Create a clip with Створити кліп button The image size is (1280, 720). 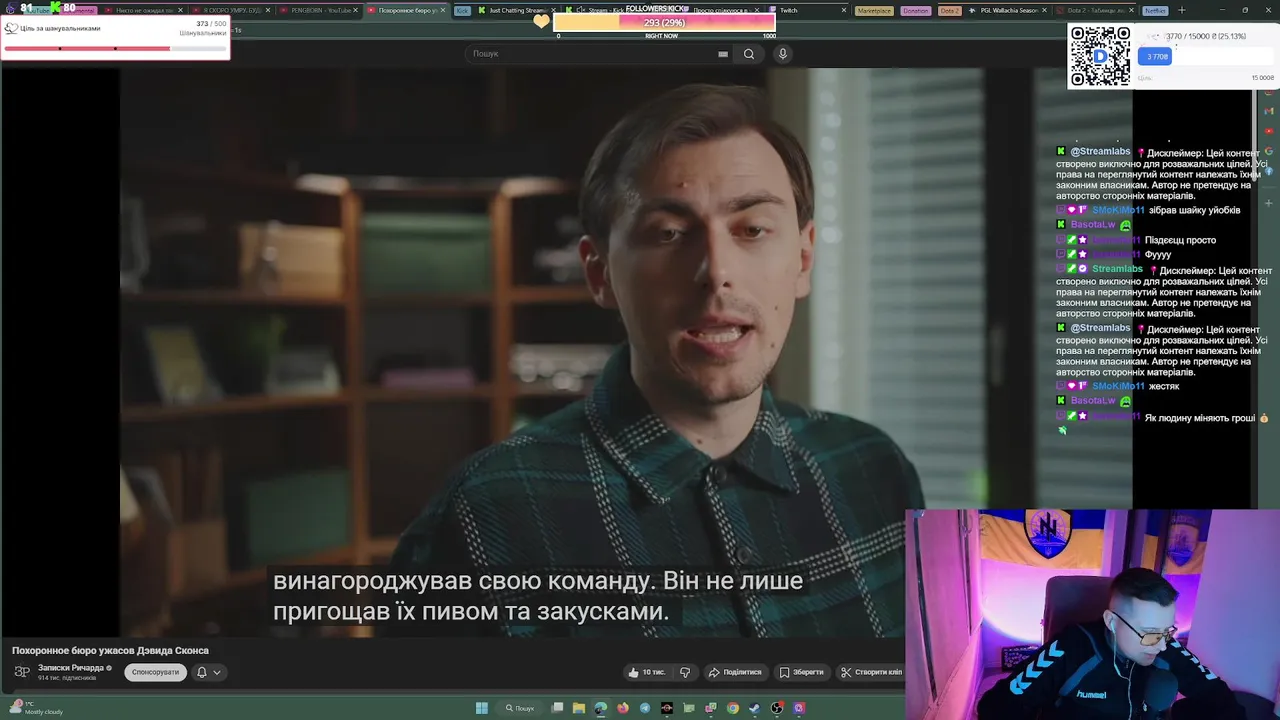click(871, 672)
